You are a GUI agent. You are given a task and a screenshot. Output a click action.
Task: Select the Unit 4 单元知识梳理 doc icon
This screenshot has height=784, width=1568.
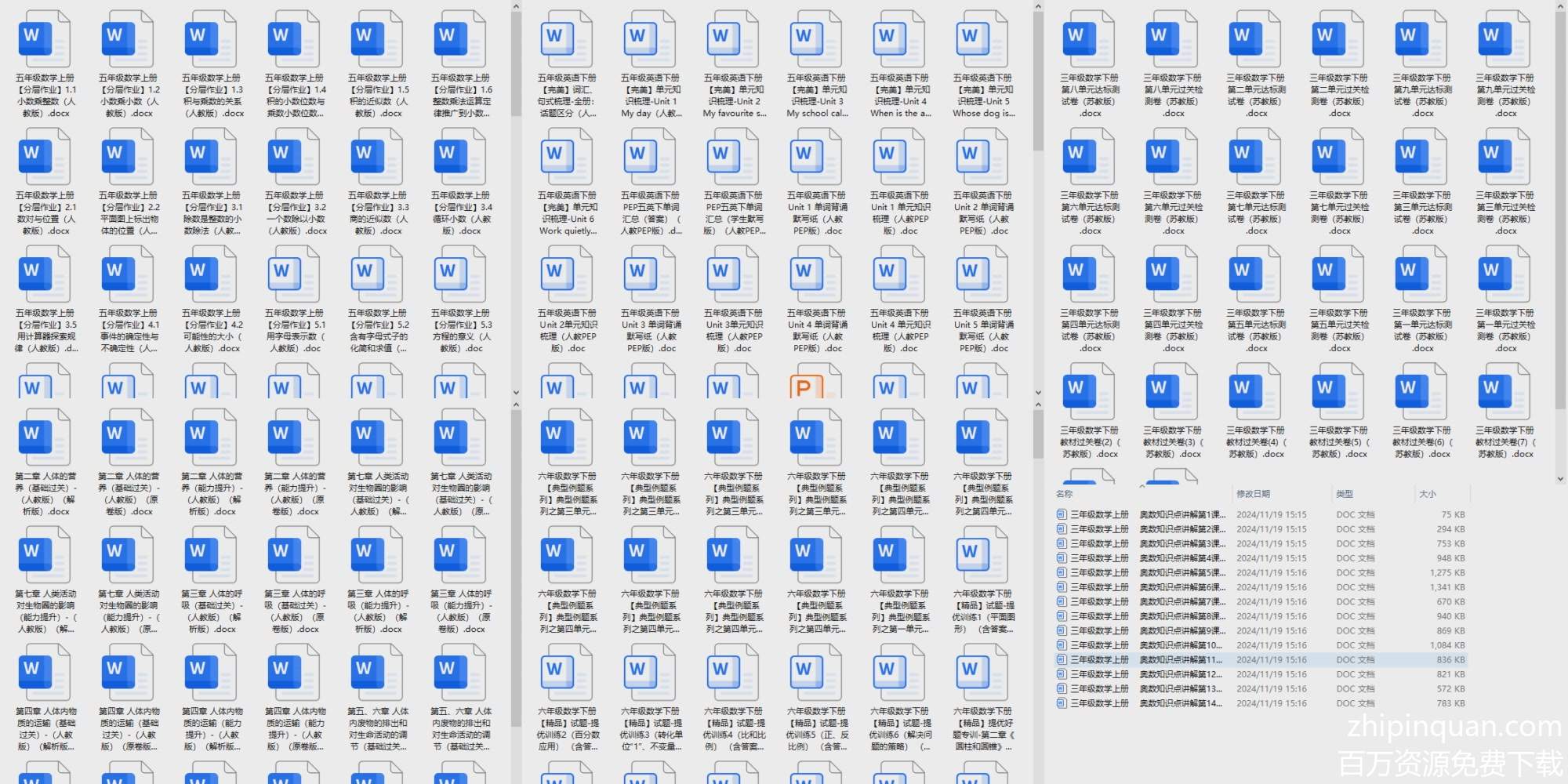(x=899, y=274)
